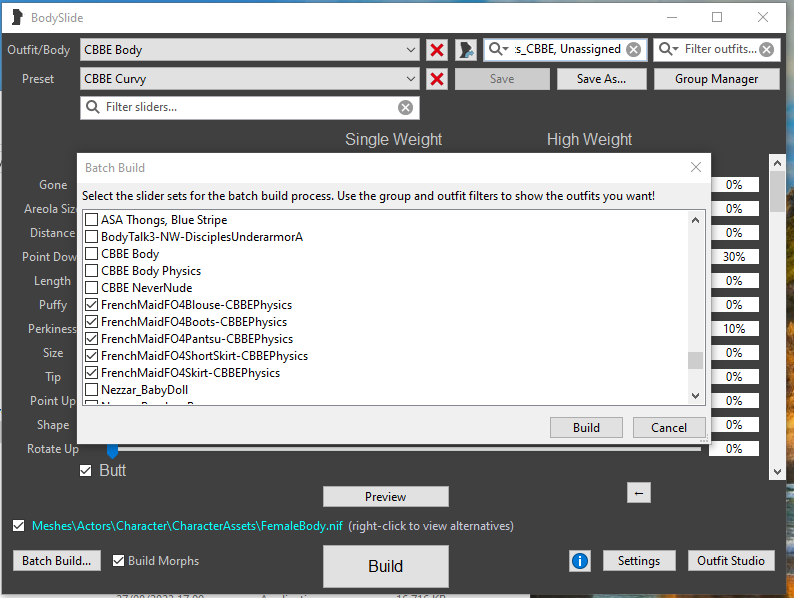Uncheck FrenchMaidFO4Boots-CBBEPhysics
The height and width of the screenshot is (598, 794).
click(x=92, y=322)
